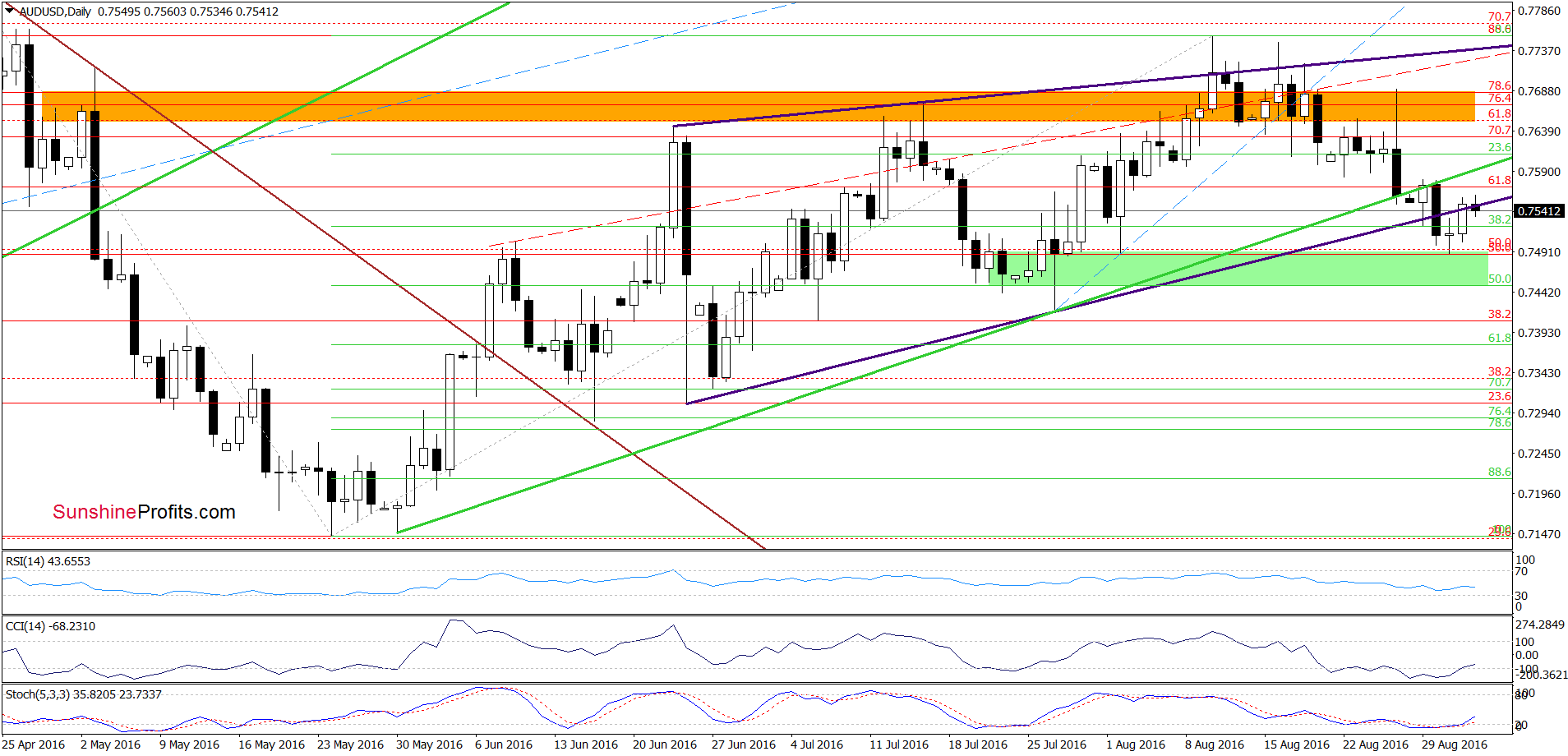Click the 23 May 2016 date label
Viewport: 1568px width, 756px height.
(x=350, y=744)
